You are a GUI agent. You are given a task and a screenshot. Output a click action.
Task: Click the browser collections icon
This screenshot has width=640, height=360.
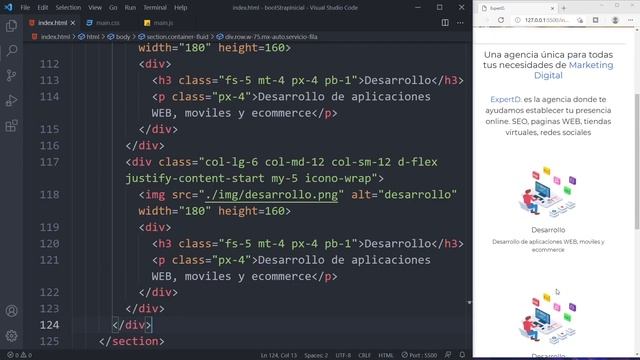tap(596, 20)
